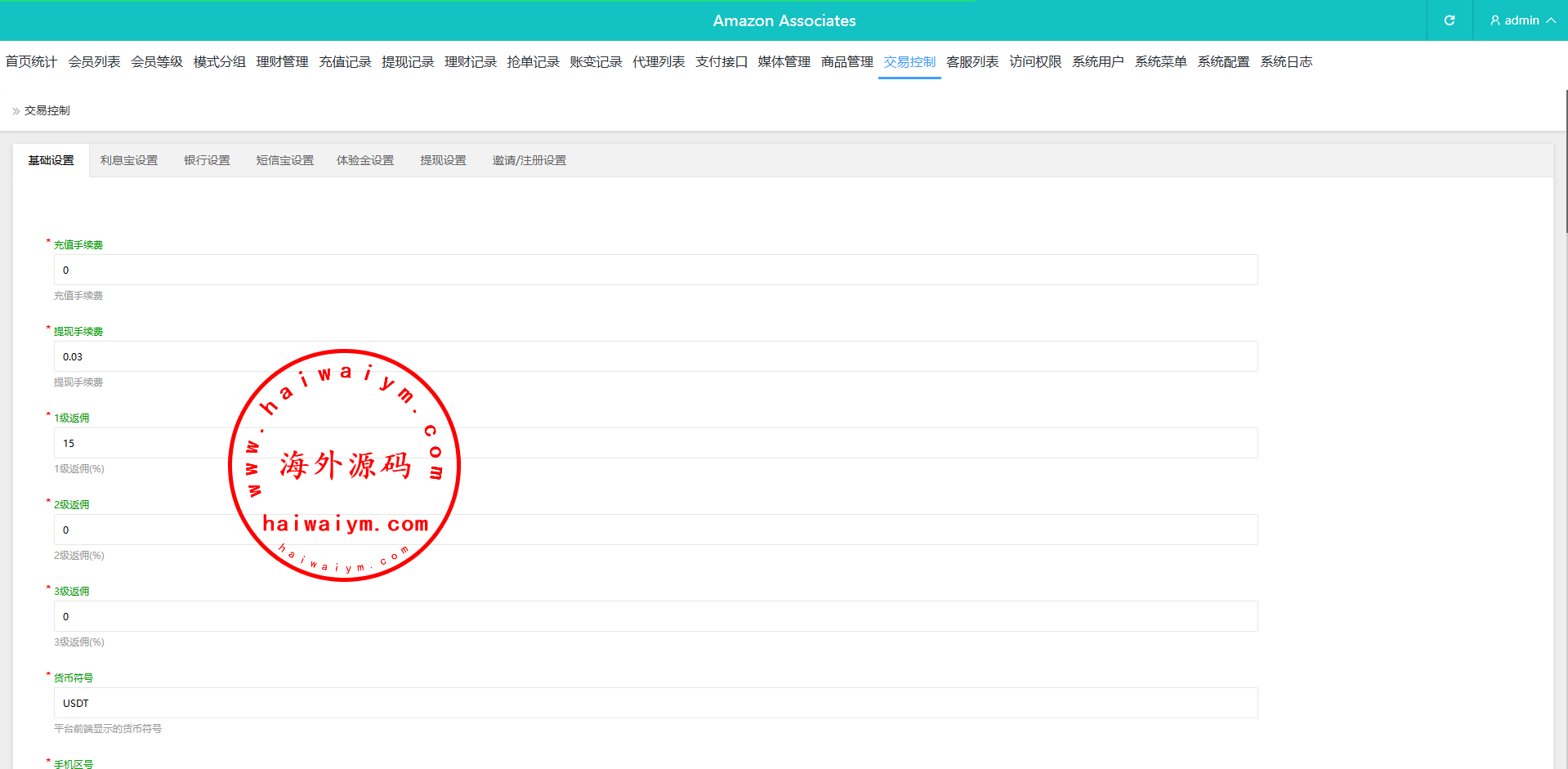Open the 短信宝设置 tab
Image resolution: width=1568 pixels, height=769 pixels.
point(284,160)
